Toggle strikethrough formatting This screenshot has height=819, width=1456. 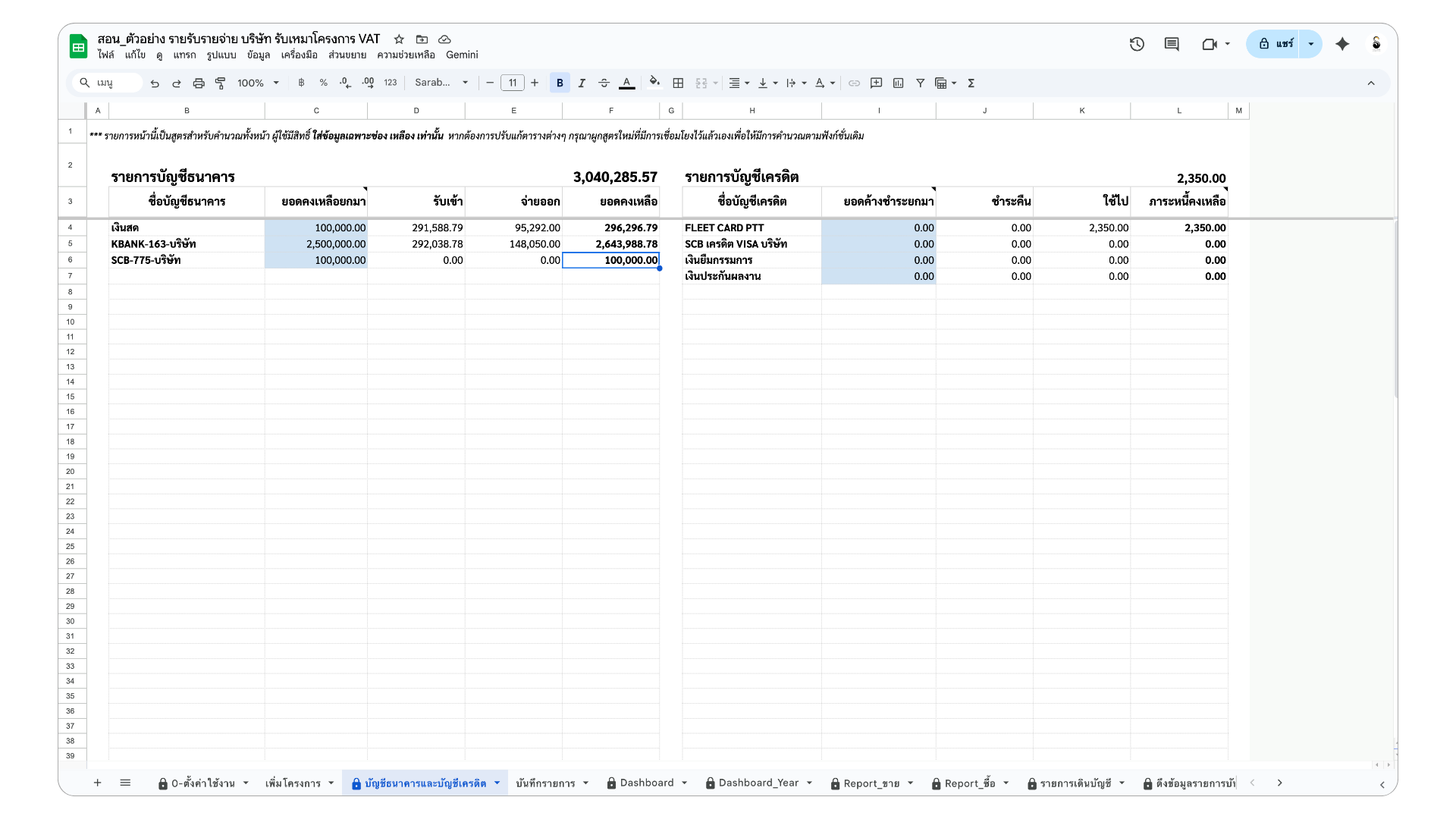[x=604, y=83]
